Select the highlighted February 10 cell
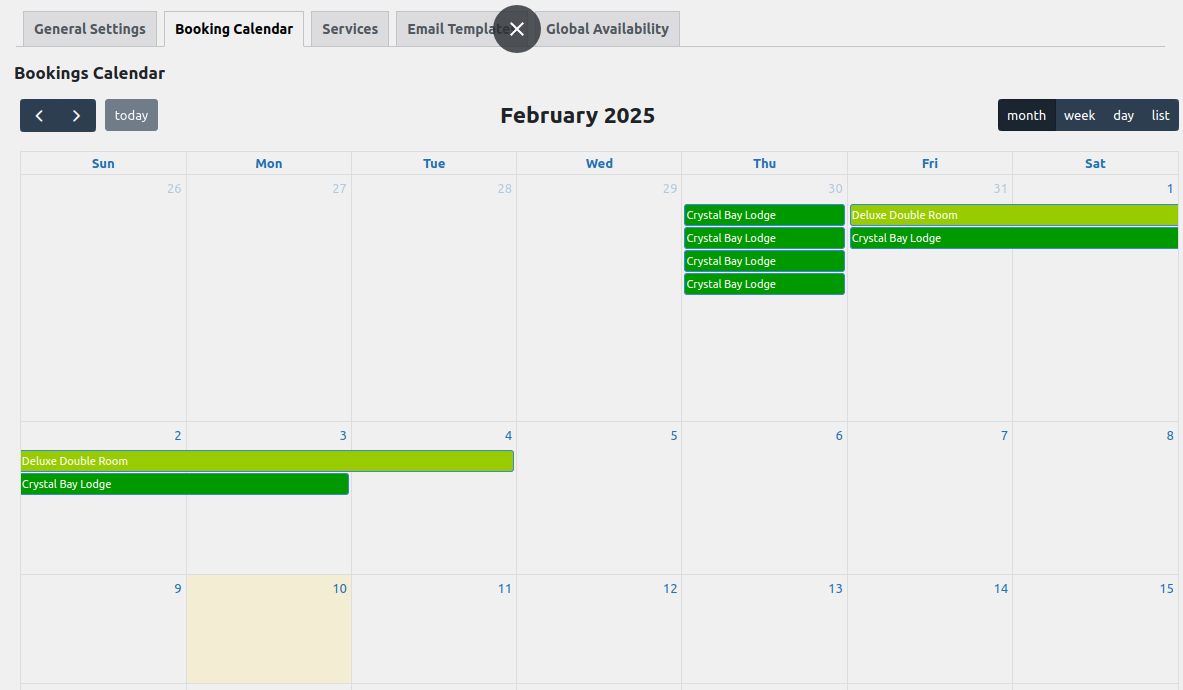 pyautogui.click(x=268, y=630)
